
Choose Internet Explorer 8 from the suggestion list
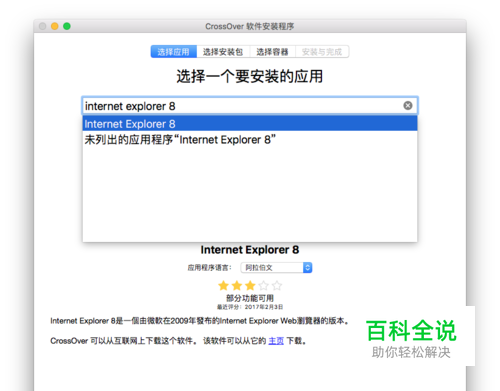(x=250, y=124)
